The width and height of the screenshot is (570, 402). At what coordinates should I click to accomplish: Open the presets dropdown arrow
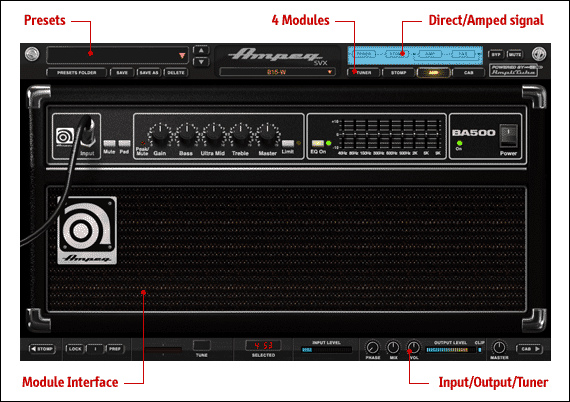(x=182, y=56)
